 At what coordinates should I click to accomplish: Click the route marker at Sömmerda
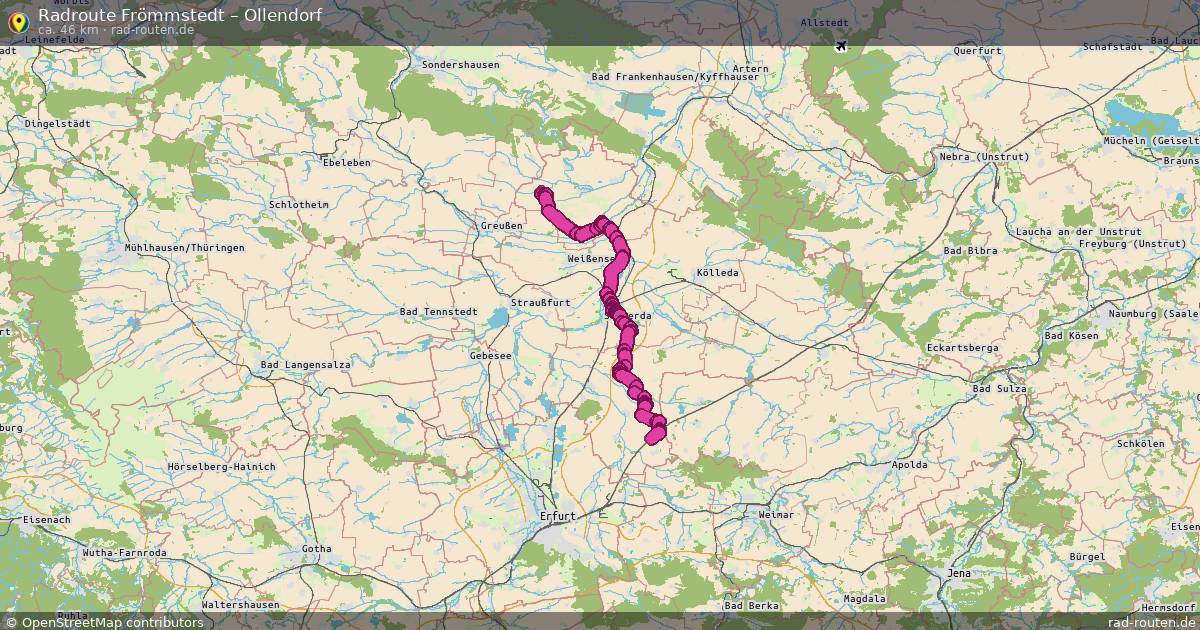click(x=619, y=318)
